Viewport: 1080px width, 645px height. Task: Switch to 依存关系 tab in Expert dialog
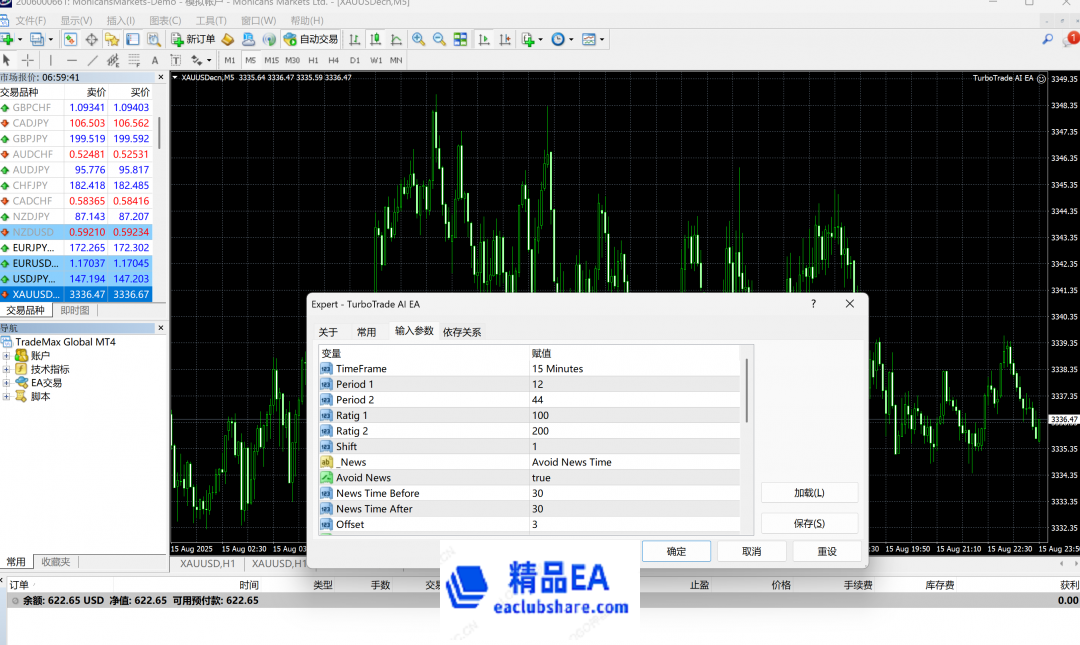click(x=462, y=332)
